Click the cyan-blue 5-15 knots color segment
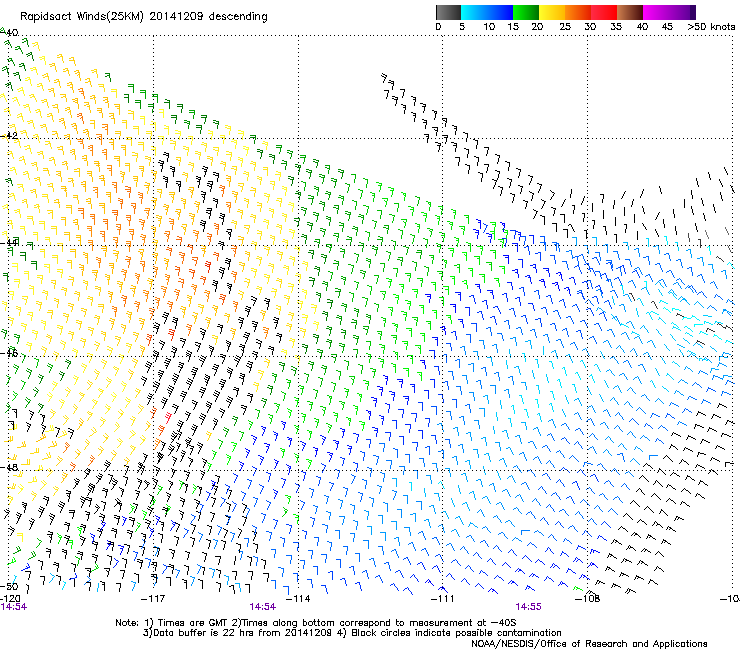This screenshot has height=650, width=740. (x=487, y=12)
